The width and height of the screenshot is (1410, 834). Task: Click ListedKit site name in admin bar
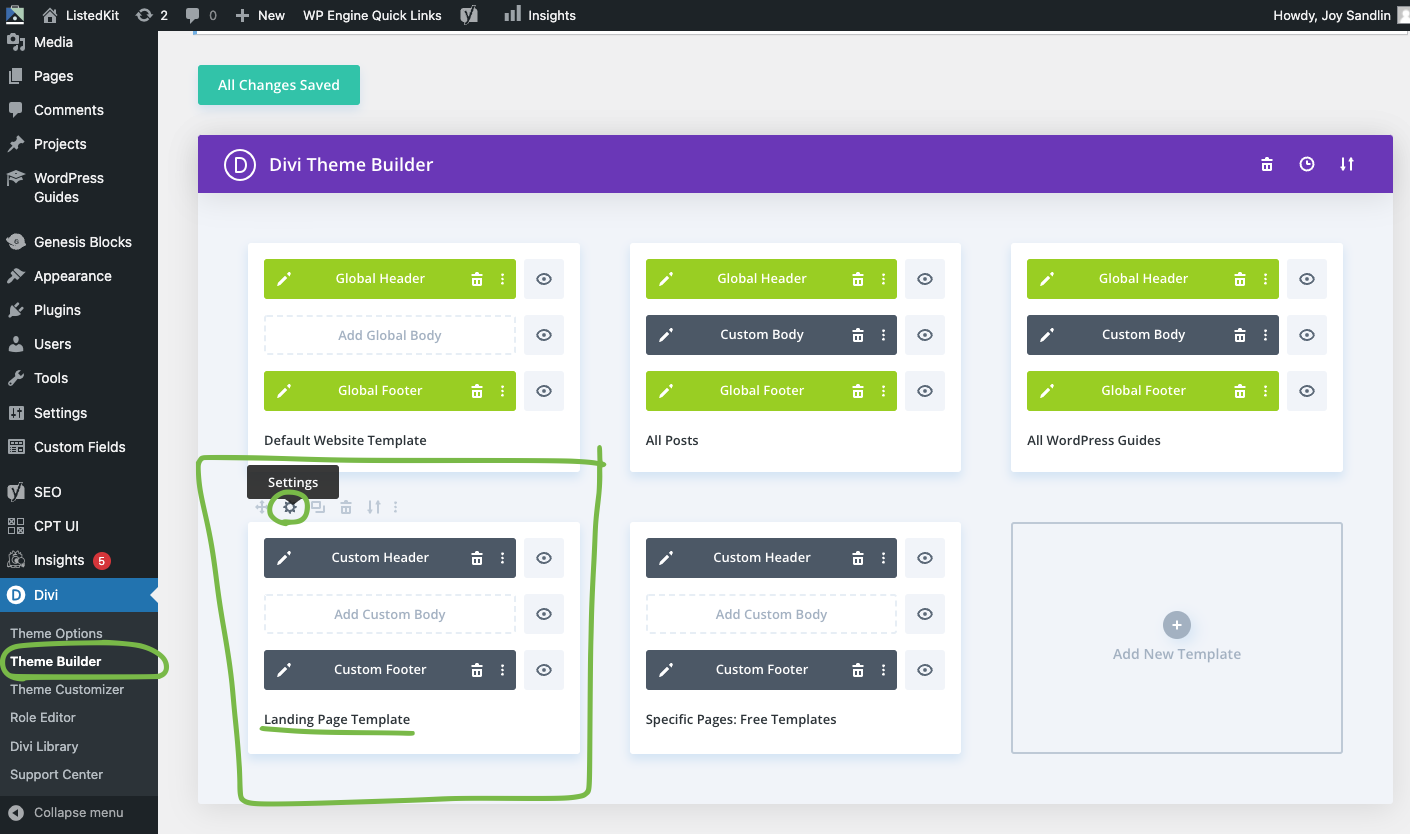pos(81,15)
